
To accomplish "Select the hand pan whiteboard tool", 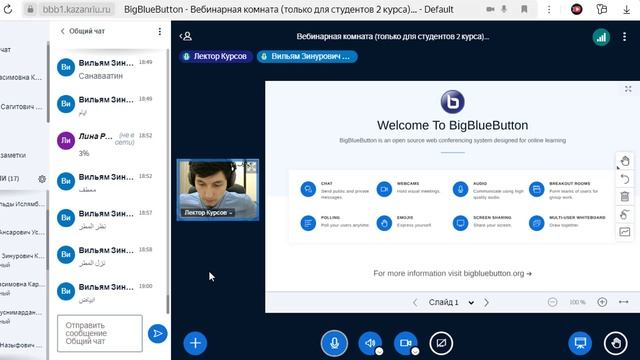I will tap(625, 161).
